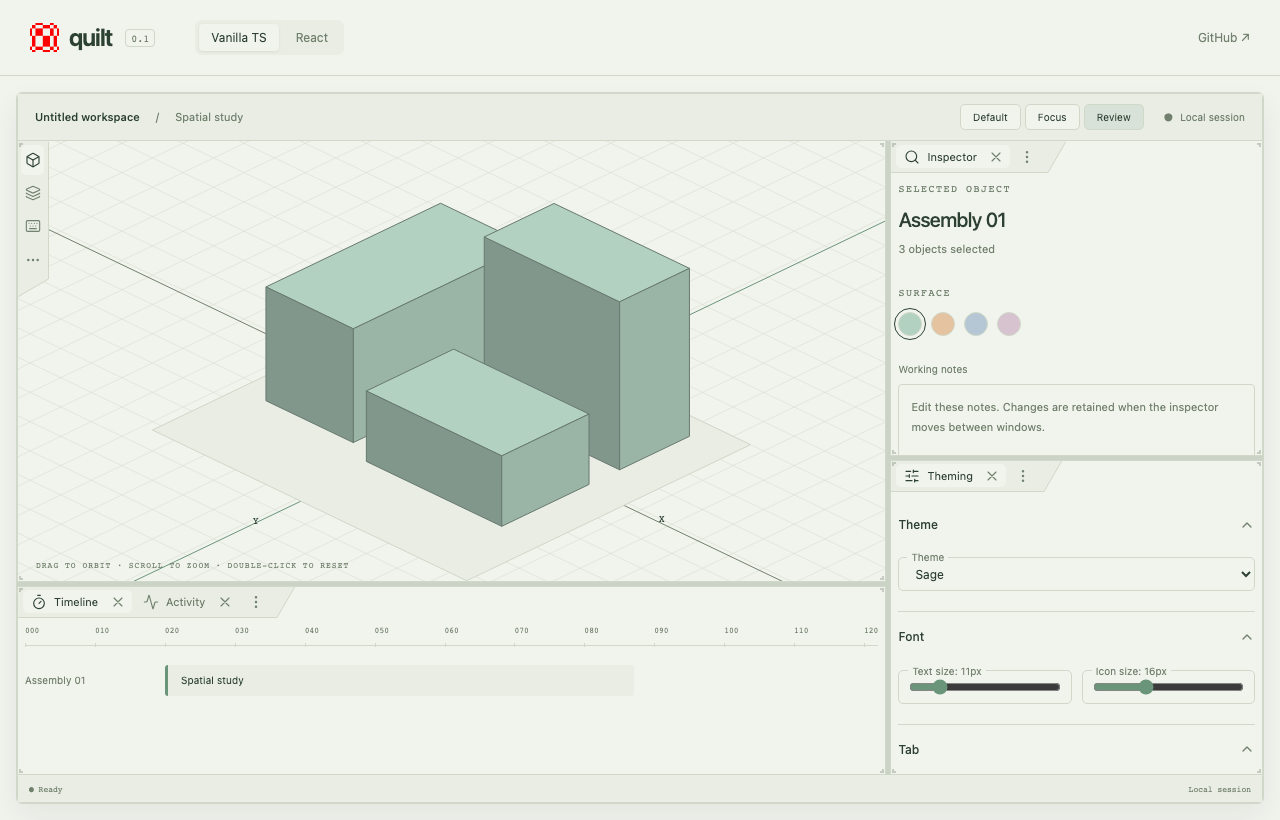The width and height of the screenshot is (1280, 820).
Task: Select the Default layout
Action: point(990,117)
